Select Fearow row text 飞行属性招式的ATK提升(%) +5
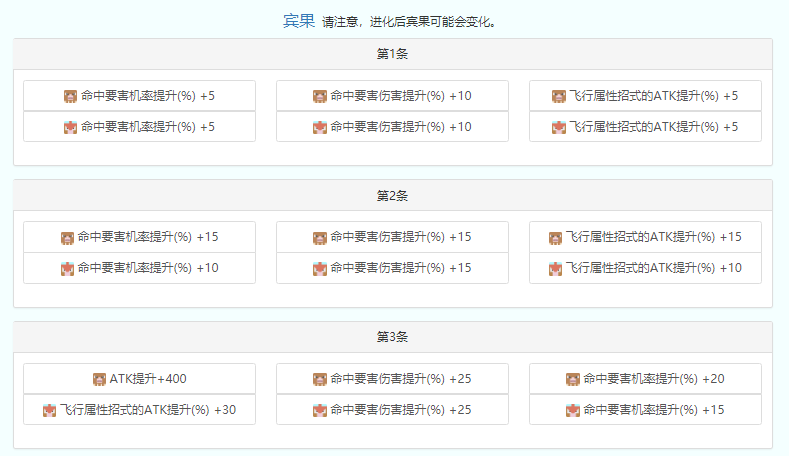 pos(654,127)
